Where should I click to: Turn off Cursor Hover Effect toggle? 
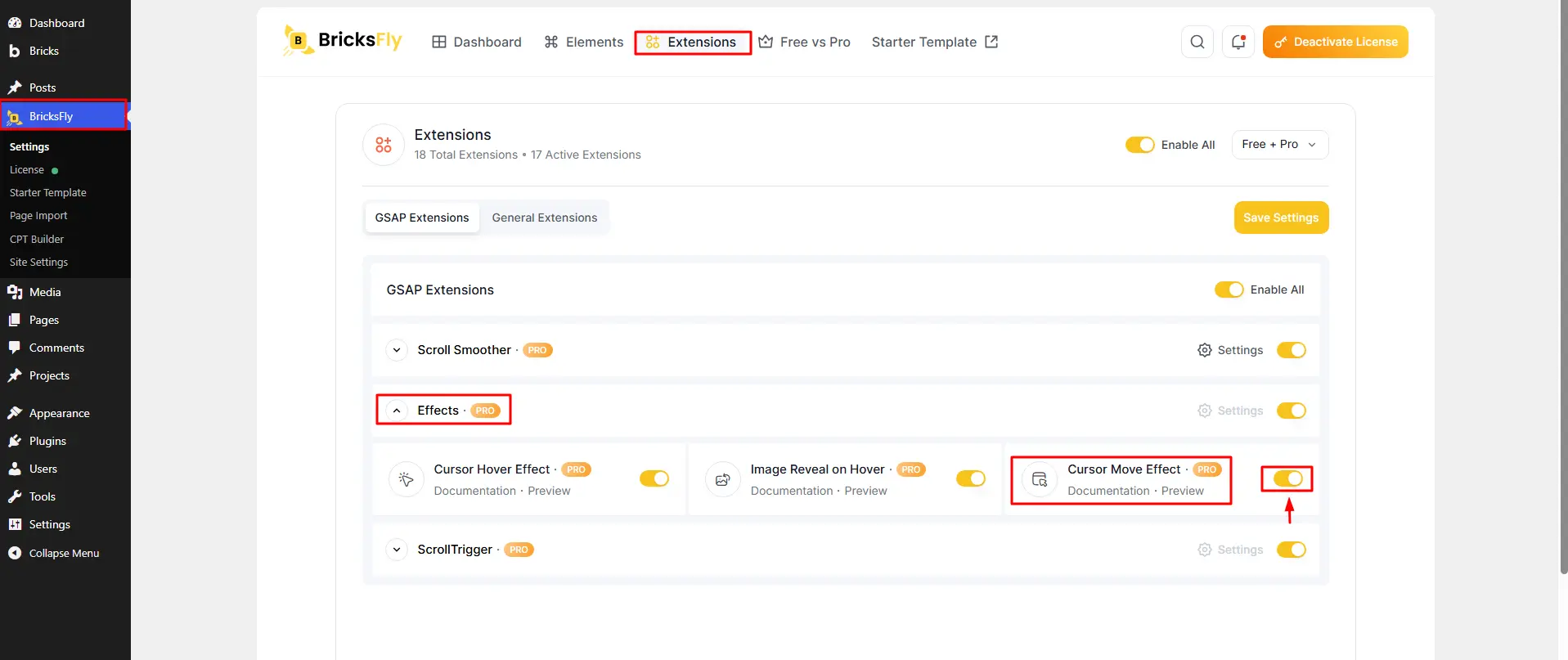coord(654,478)
